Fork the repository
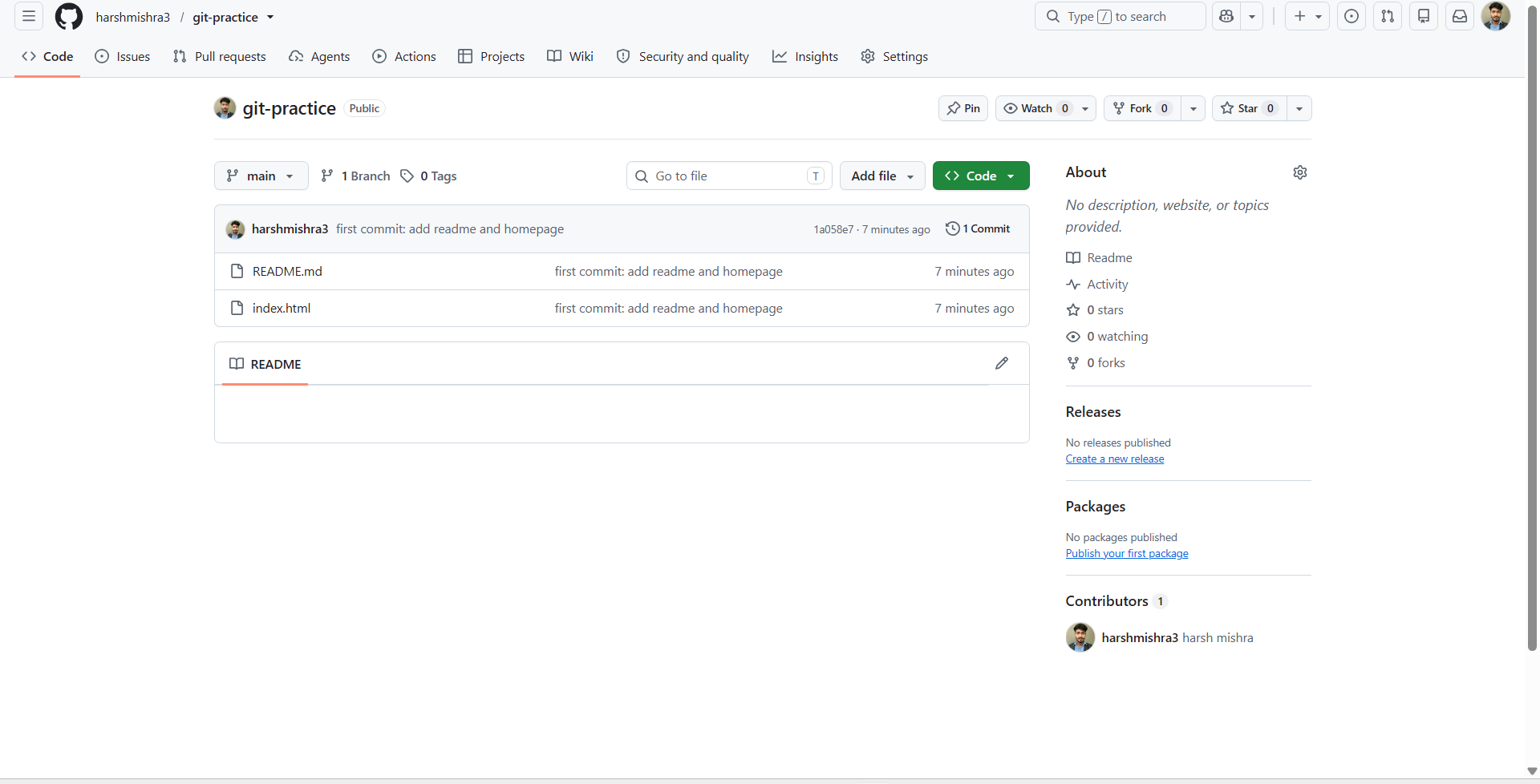The height and width of the screenshot is (784, 1540). 1143,108
